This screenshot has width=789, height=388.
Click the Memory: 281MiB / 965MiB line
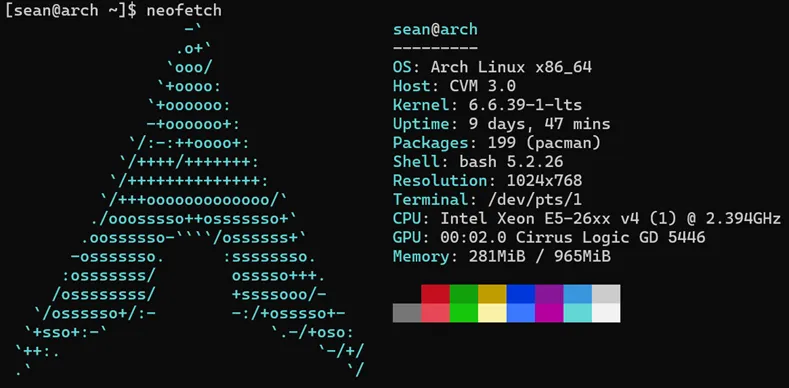point(502,257)
